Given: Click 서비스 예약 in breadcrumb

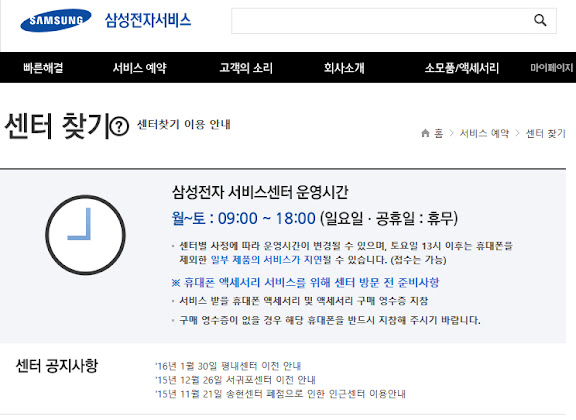Looking at the screenshot, I should tap(484, 133).
